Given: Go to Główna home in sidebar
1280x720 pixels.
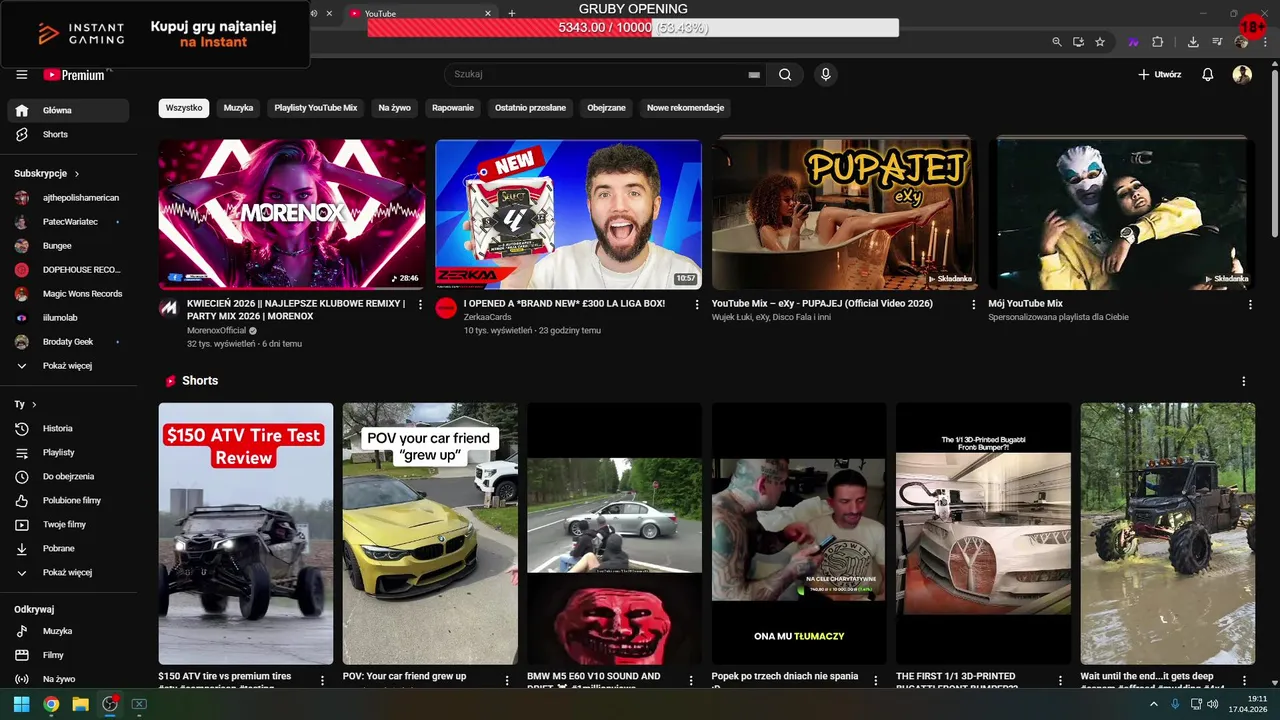Looking at the screenshot, I should pyautogui.click(x=68, y=110).
